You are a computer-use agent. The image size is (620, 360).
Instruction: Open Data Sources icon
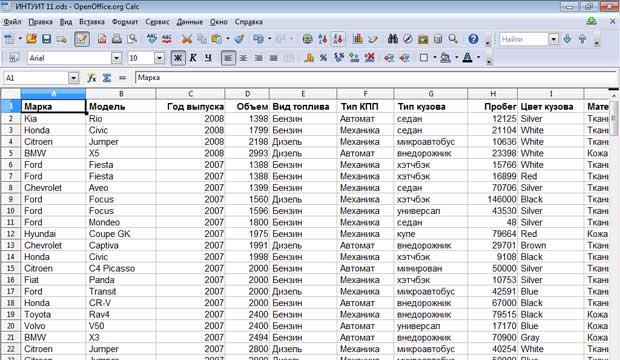point(438,39)
